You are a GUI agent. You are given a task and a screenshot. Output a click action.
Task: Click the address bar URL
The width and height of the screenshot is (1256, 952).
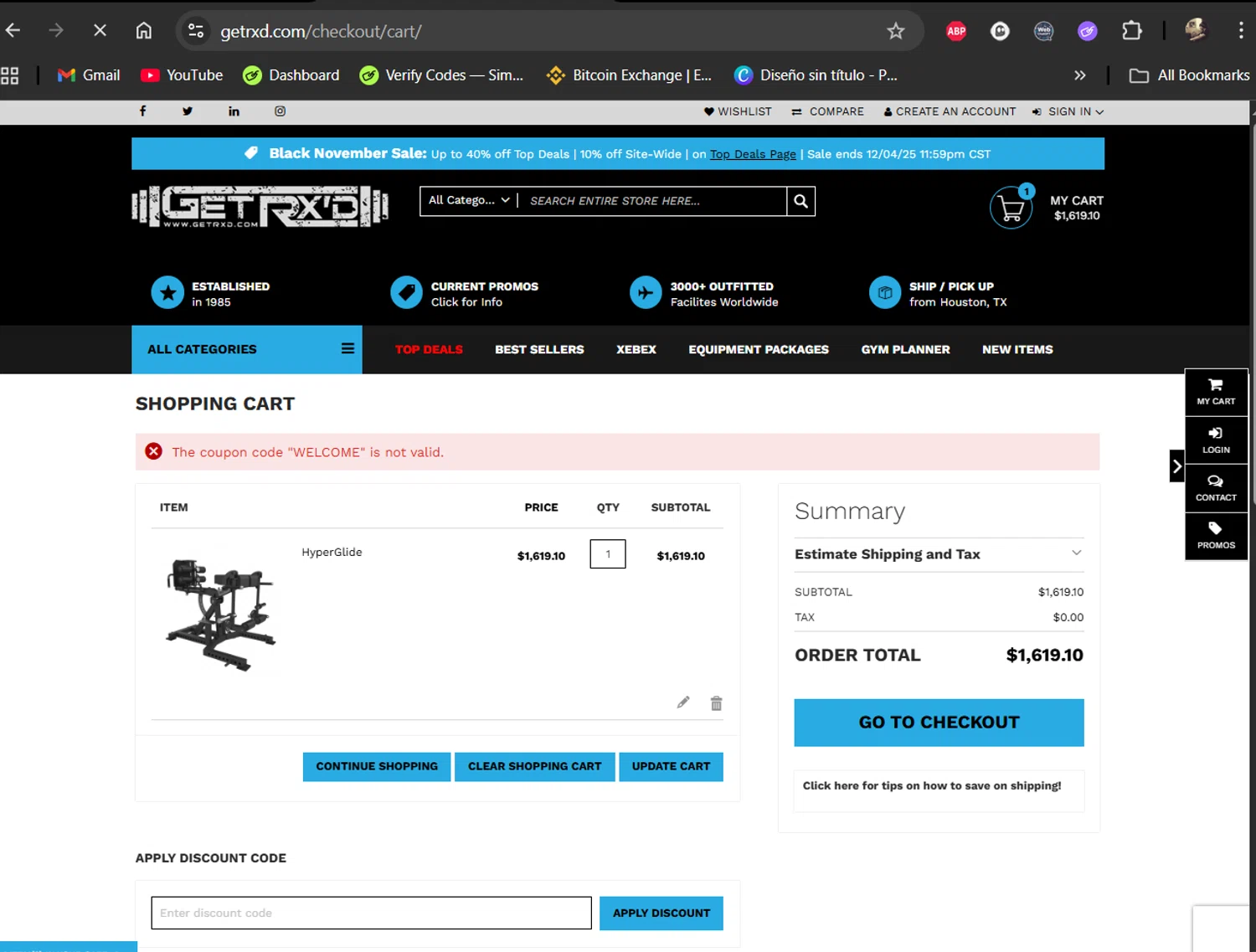pos(321,31)
